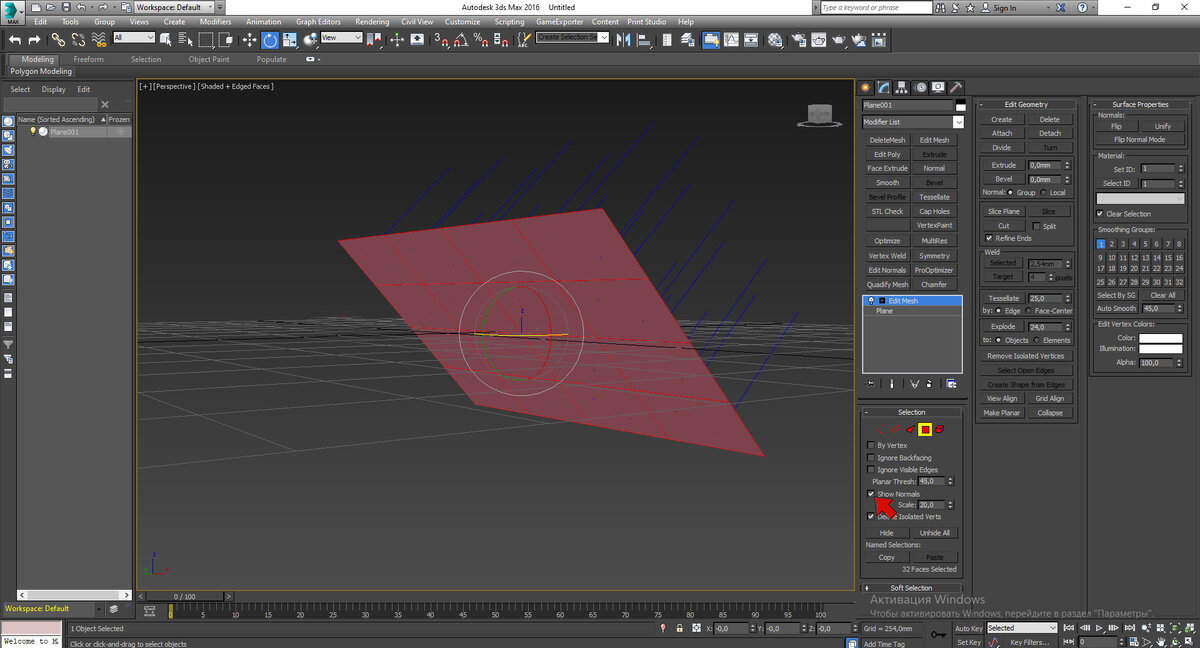Screen dimensions: 1200x648
Task: Enable Ignore Visible Edges checkbox
Action: point(871,469)
